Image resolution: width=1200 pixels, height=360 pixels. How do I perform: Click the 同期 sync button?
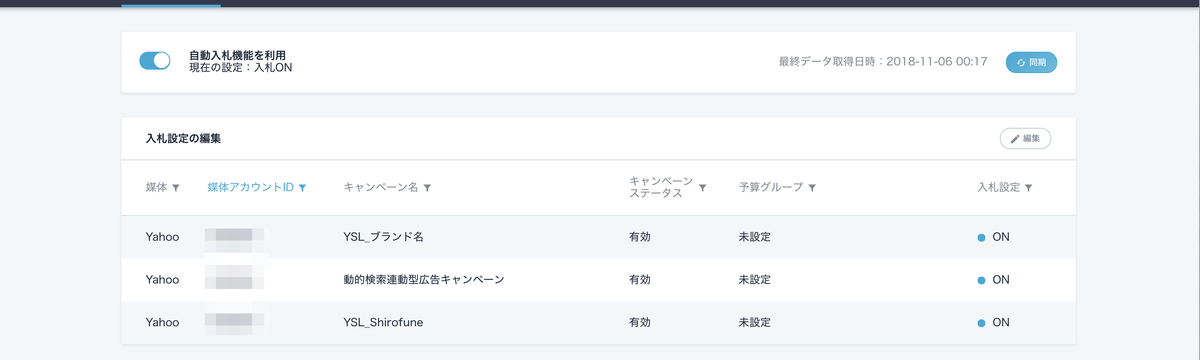(1031, 62)
